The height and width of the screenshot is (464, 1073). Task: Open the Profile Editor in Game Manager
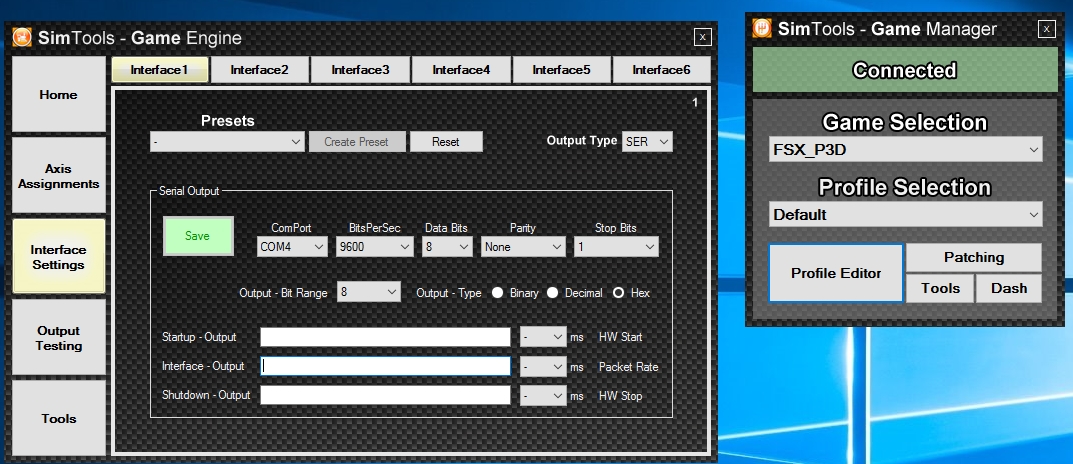tap(836, 273)
